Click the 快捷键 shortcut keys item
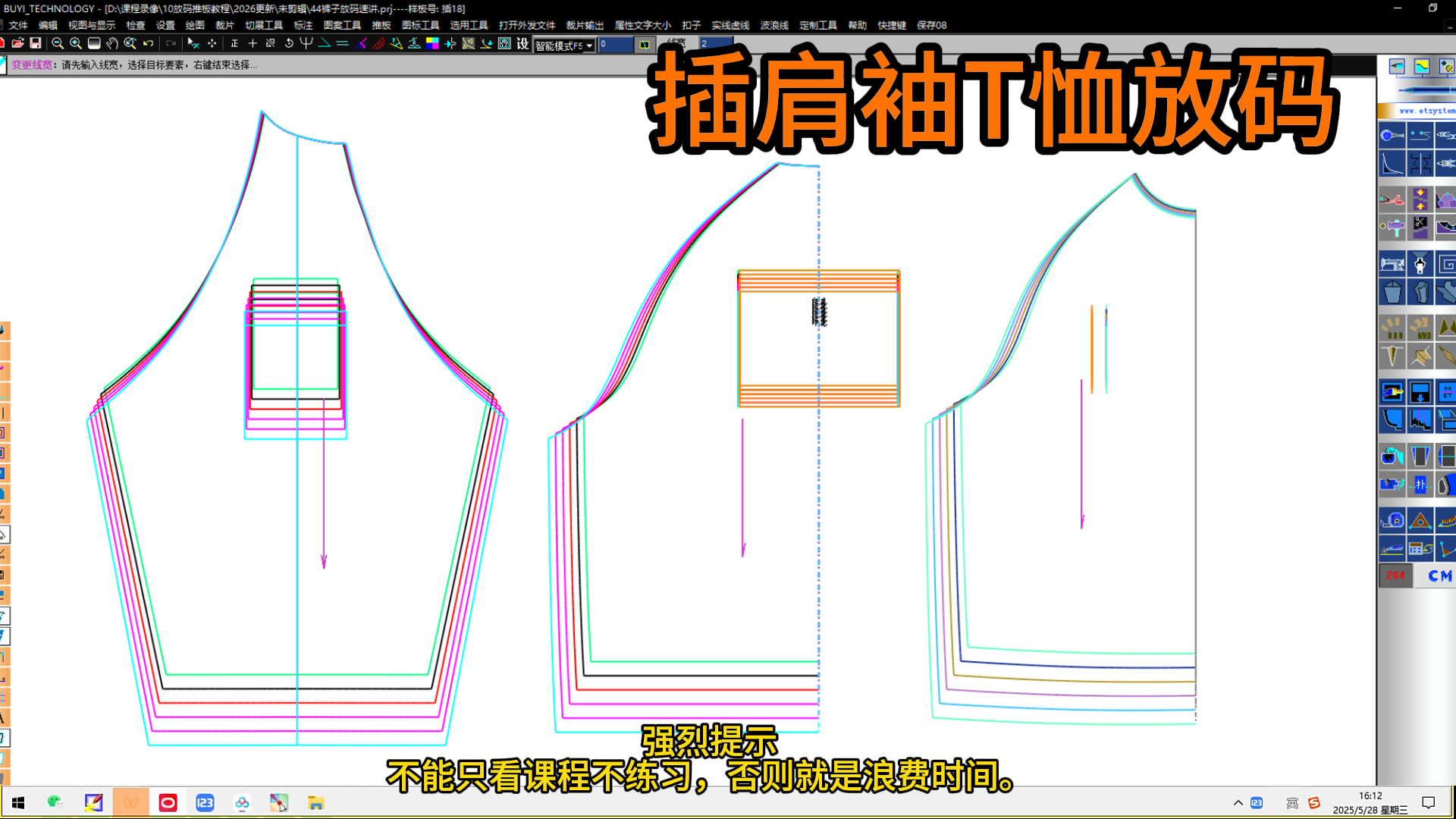 [x=892, y=25]
